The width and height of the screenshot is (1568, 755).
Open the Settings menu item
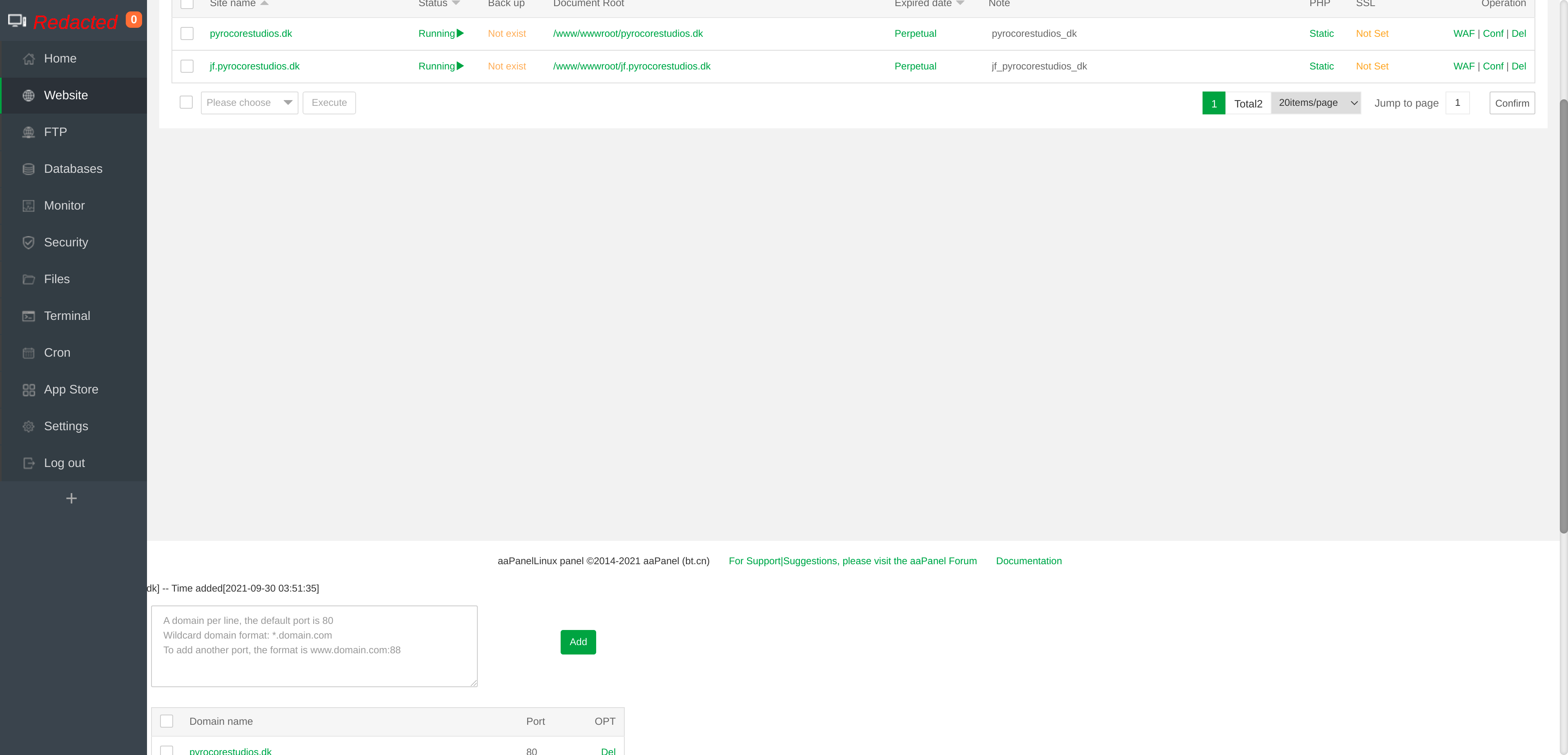[x=66, y=426]
